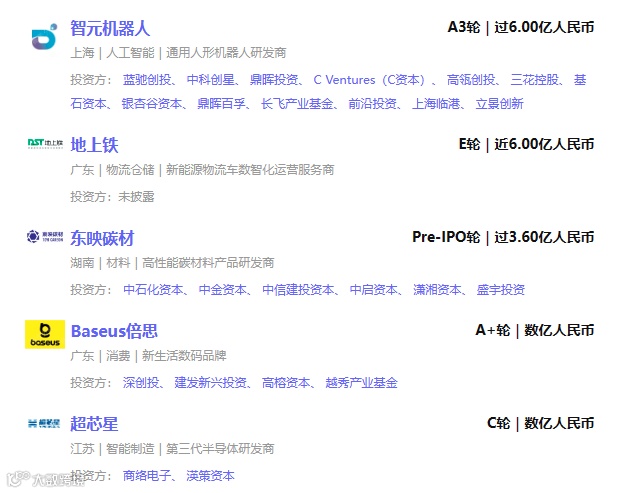This screenshot has width=638, height=493.
Task: Open investor link 银杏谷资本
Action: click(151, 104)
